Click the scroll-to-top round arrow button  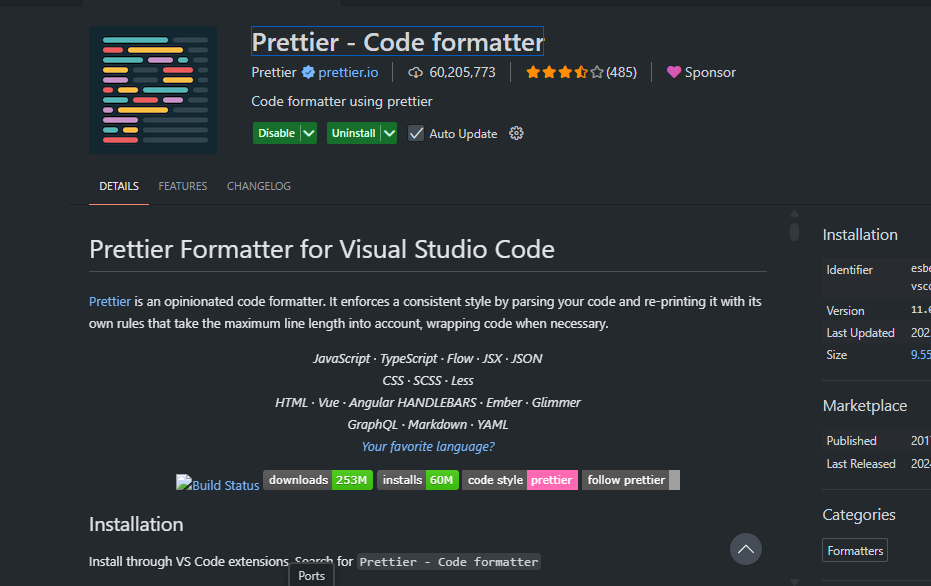(x=746, y=549)
